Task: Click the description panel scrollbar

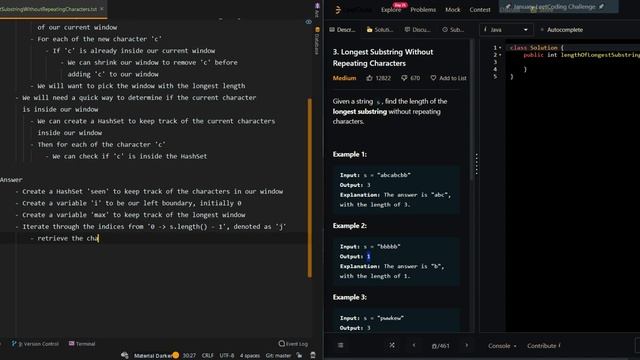Action: [472, 110]
